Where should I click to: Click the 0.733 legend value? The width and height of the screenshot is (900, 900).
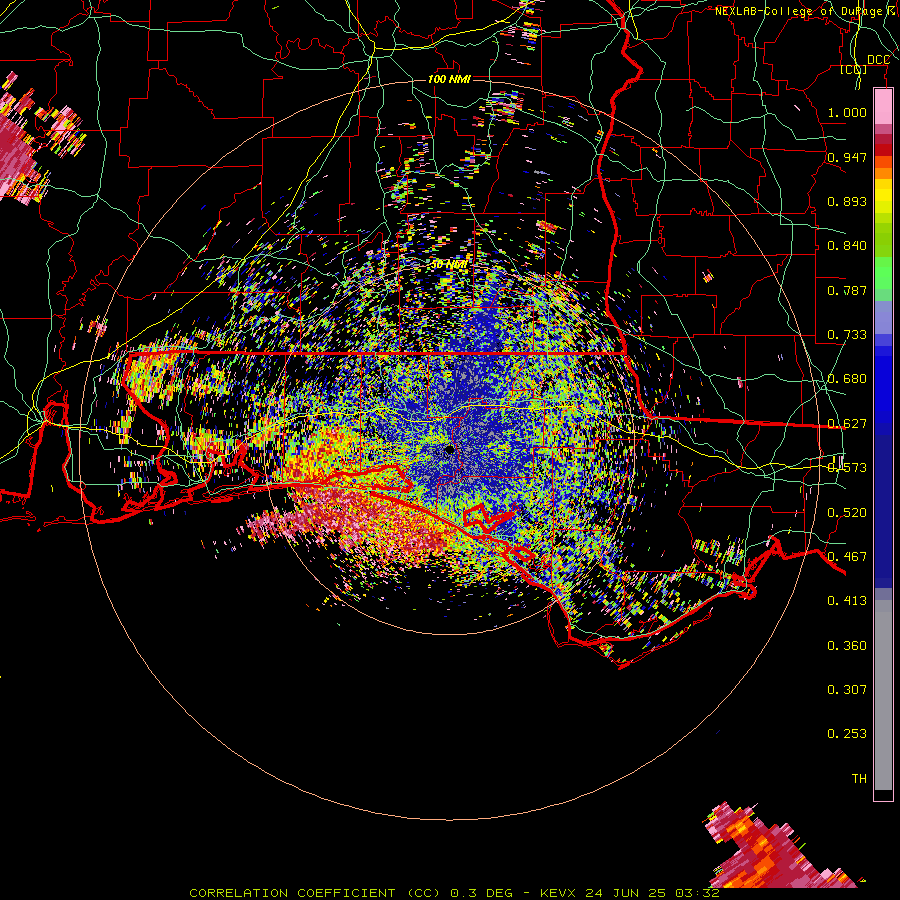click(847, 335)
